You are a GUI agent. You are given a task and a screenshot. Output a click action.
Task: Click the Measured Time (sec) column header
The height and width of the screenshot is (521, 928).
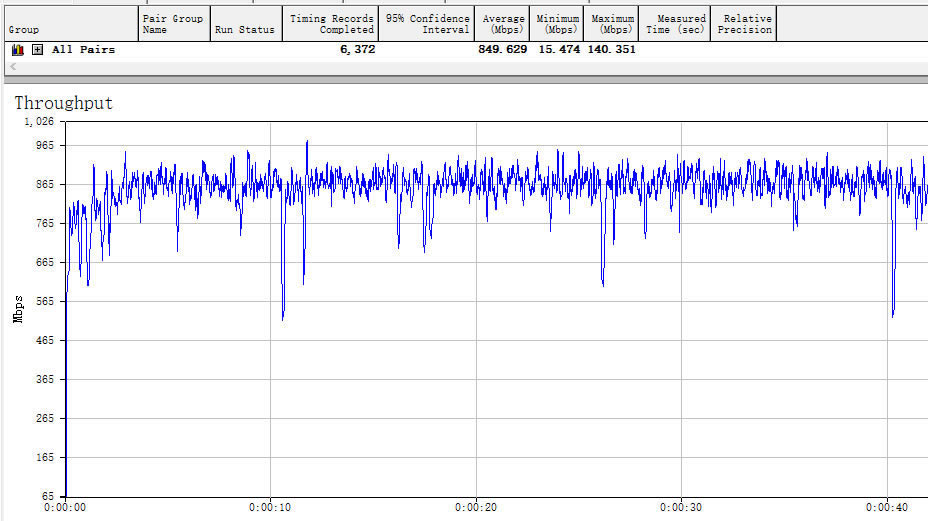[x=675, y=24]
